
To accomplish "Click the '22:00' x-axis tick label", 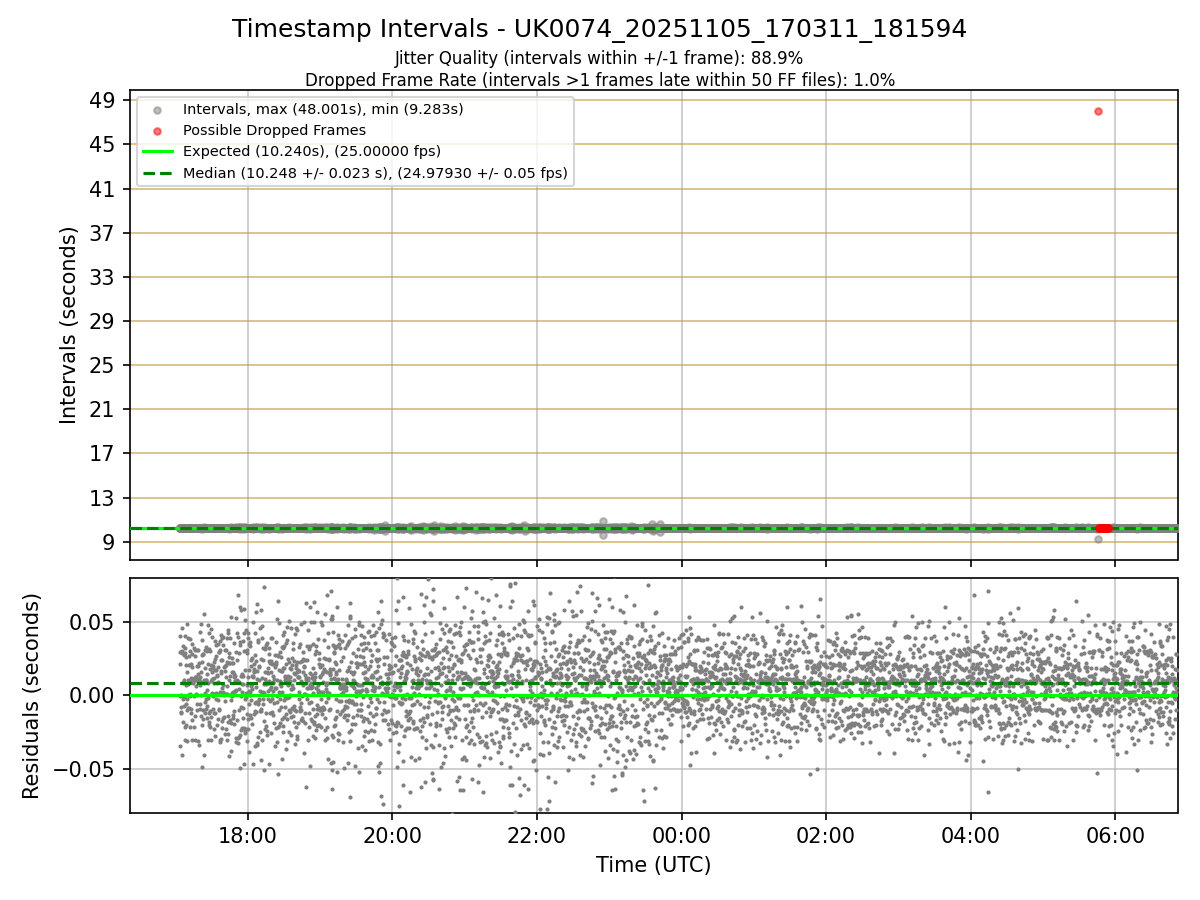I will [x=537, y=836].
